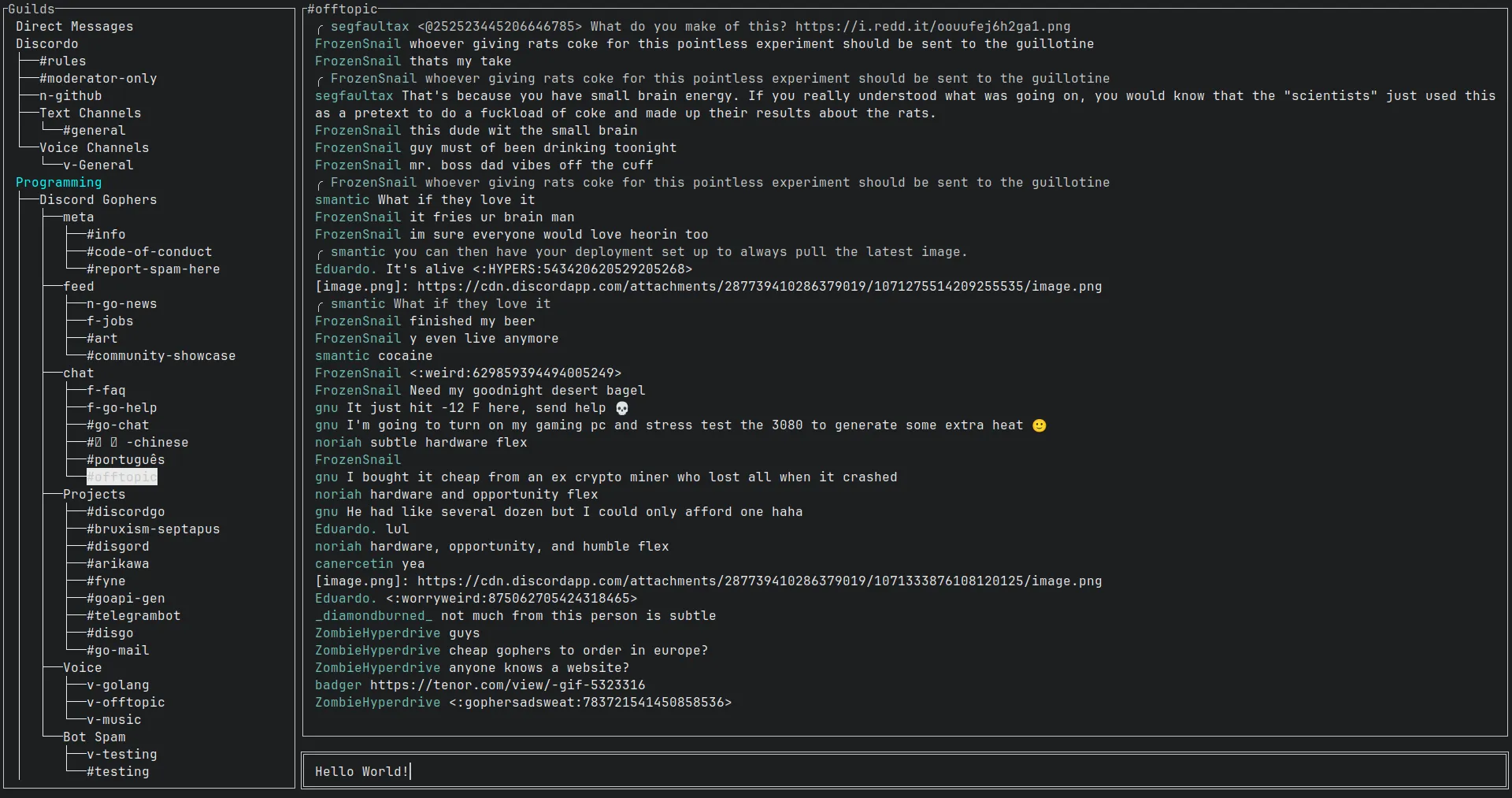Image resolution: width=1512 pixels, height=798 pixels.
Task: Select the Programming folder
Action: tap(59, 182)
